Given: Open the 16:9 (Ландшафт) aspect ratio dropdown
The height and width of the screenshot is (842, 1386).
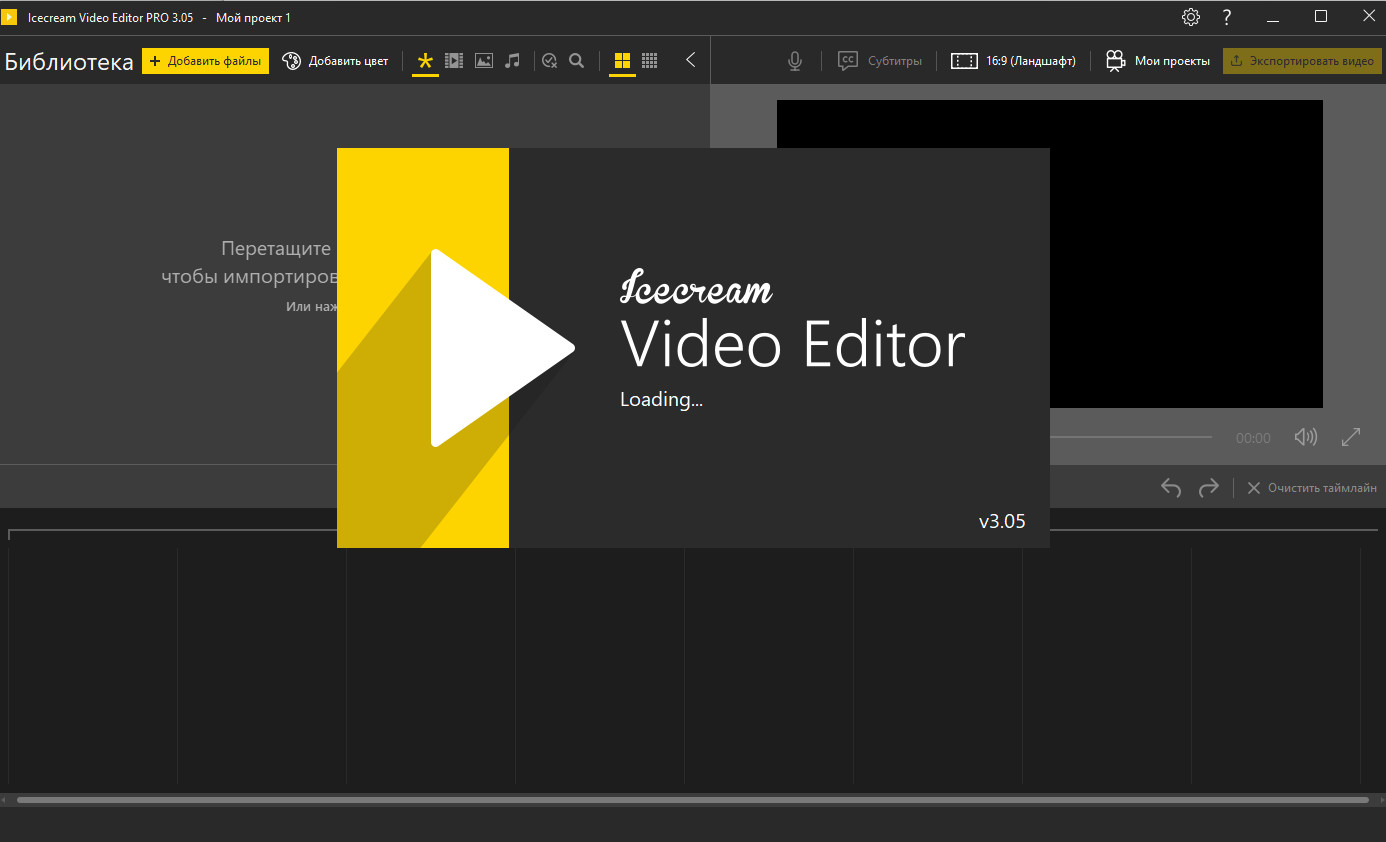Looking at the screenshot, I should (x=1013, y=61).
